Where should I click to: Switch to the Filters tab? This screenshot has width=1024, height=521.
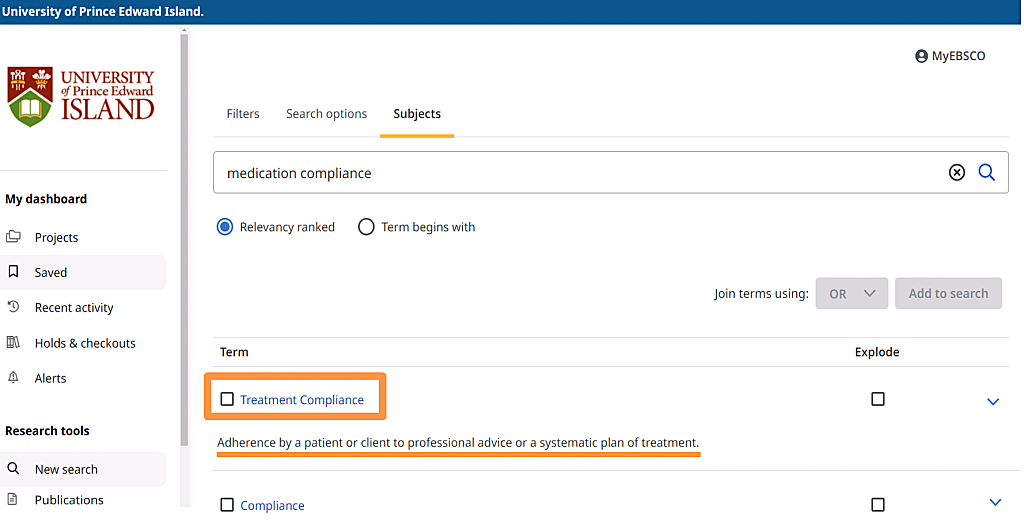coord(243,114)
